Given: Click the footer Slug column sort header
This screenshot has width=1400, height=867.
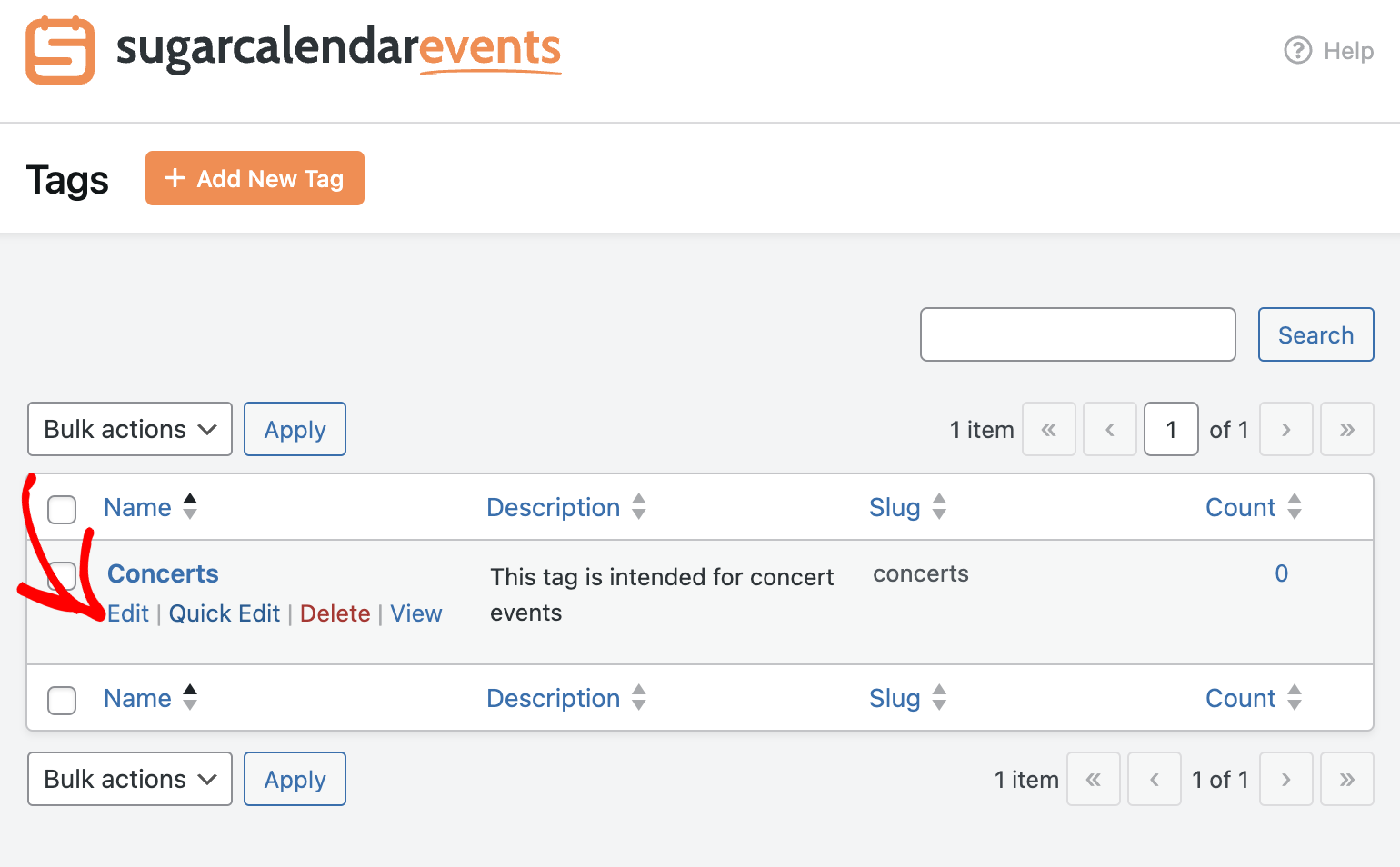Looking at the screenshot, I should (x=907, y=698).
